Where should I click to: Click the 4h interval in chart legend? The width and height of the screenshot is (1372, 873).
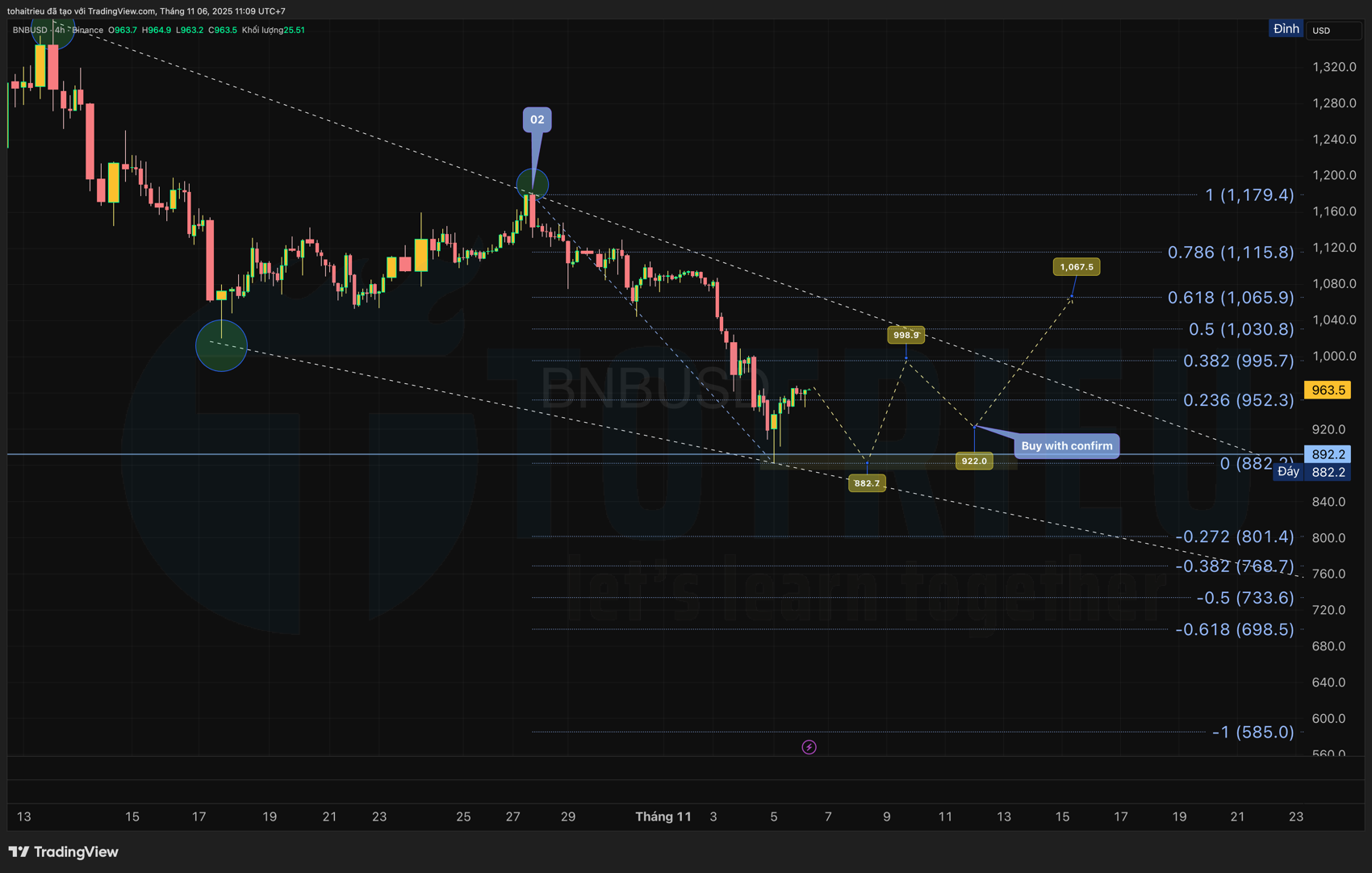(60, 30)
